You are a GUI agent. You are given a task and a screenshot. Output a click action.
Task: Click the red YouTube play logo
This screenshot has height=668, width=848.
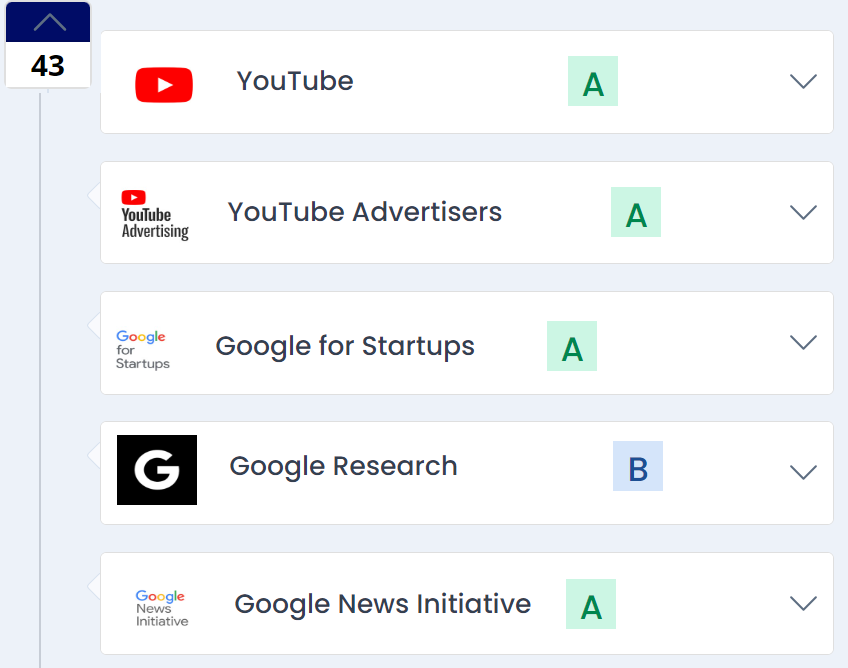coord(164,85)
